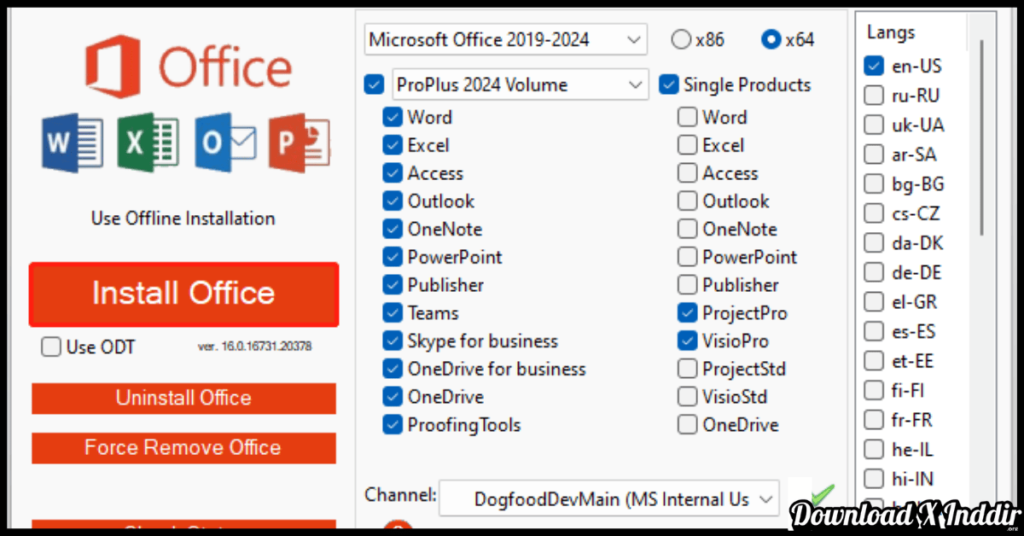This screenshot has width=1024, height=536.
Task: Check the fr-FR language
Action: pyautogui.click(x=874, y=420)
